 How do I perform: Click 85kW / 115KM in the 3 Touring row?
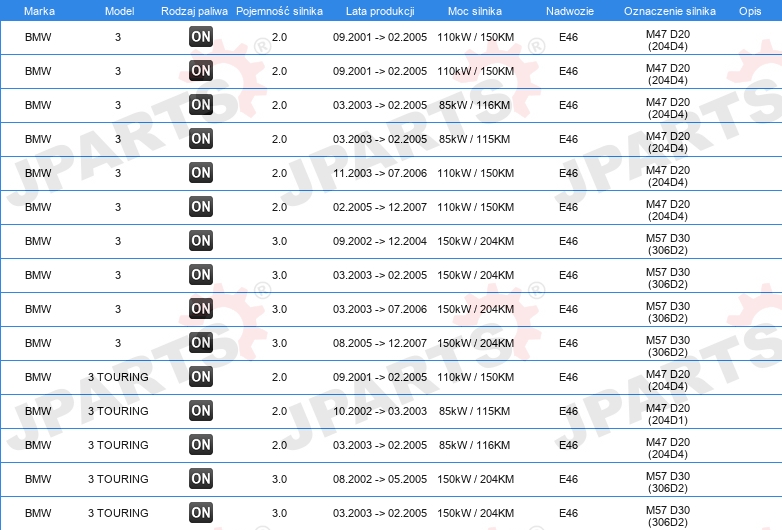(474, 411)
